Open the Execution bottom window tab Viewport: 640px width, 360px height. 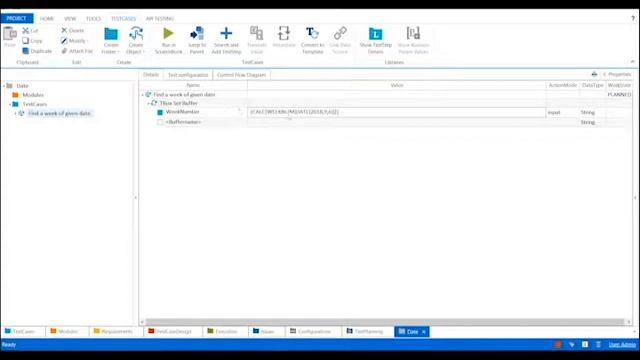[x=222, y=331]
